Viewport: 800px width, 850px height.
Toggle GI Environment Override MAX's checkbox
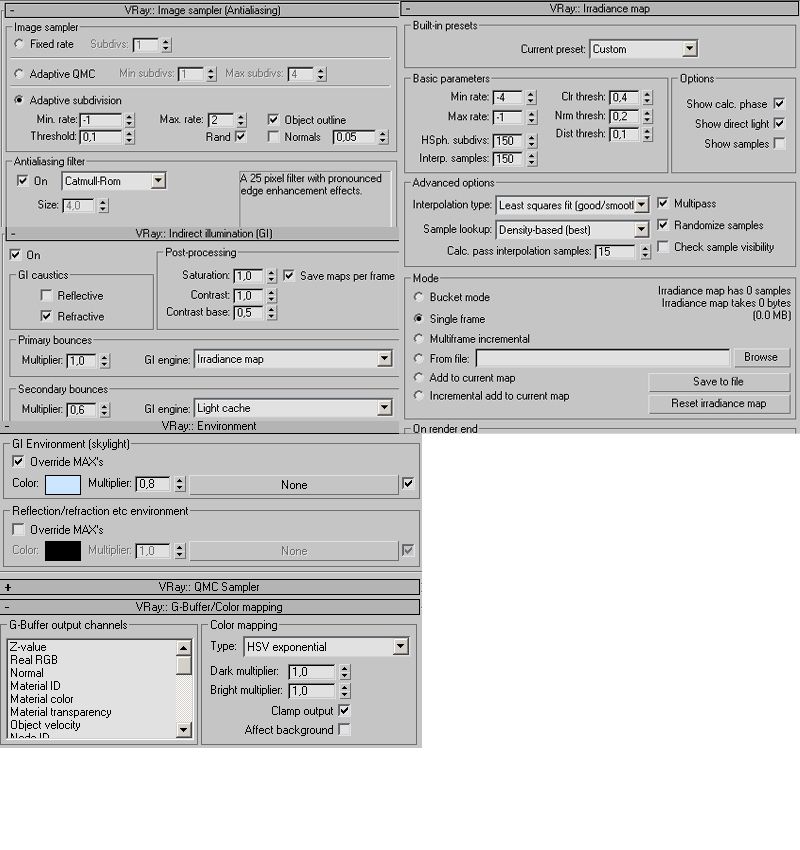(18, 461)
